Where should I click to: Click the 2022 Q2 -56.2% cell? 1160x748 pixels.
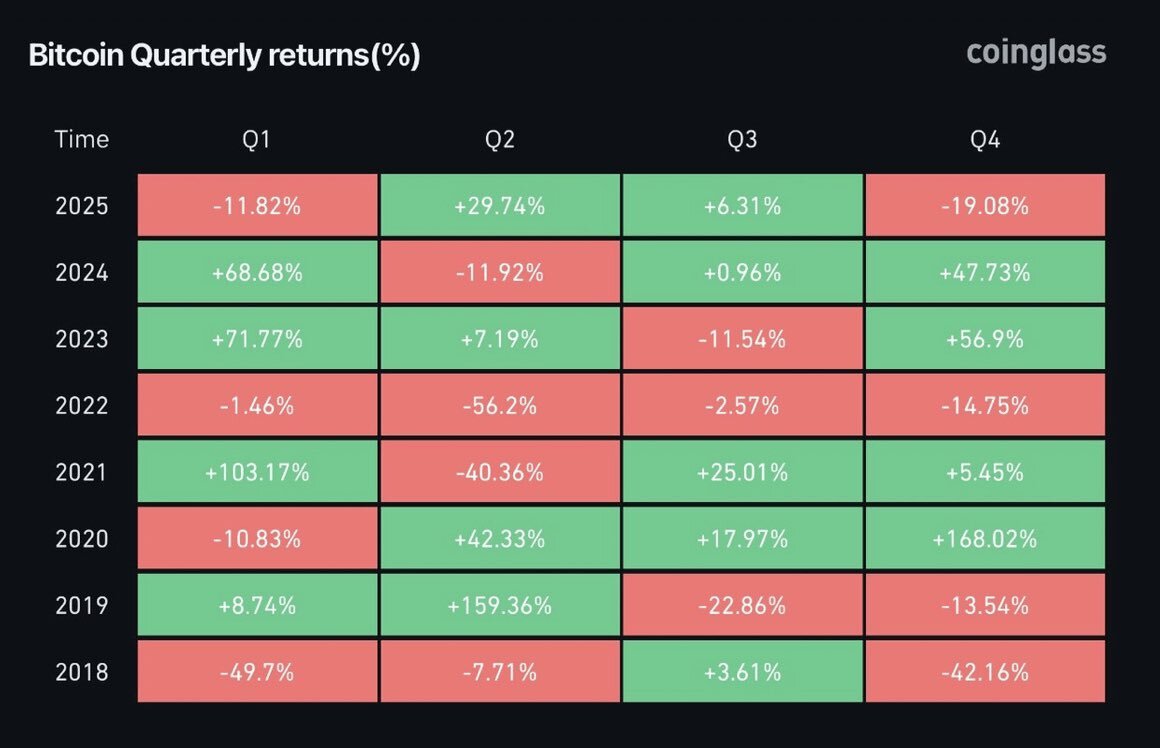coord(500,405)
